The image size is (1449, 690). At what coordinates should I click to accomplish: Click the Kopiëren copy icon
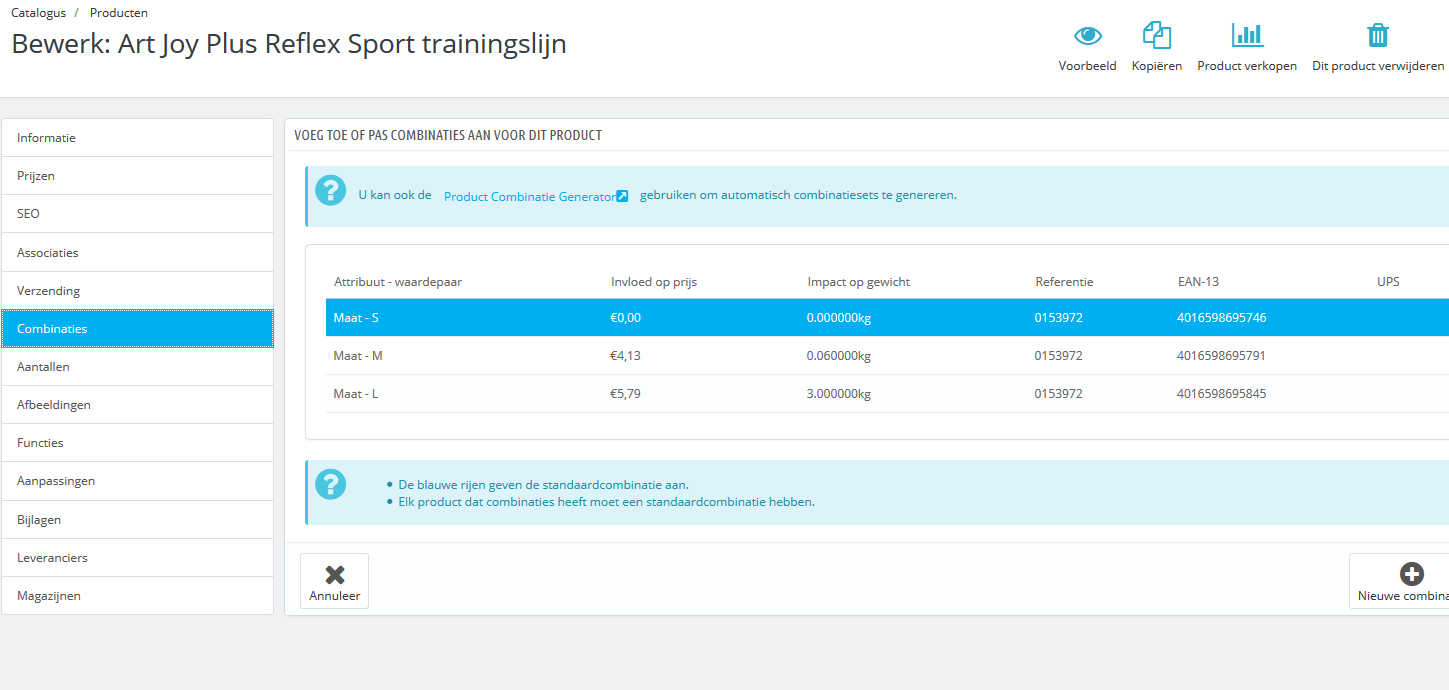pyautogui.click(x=1157, y=35)
